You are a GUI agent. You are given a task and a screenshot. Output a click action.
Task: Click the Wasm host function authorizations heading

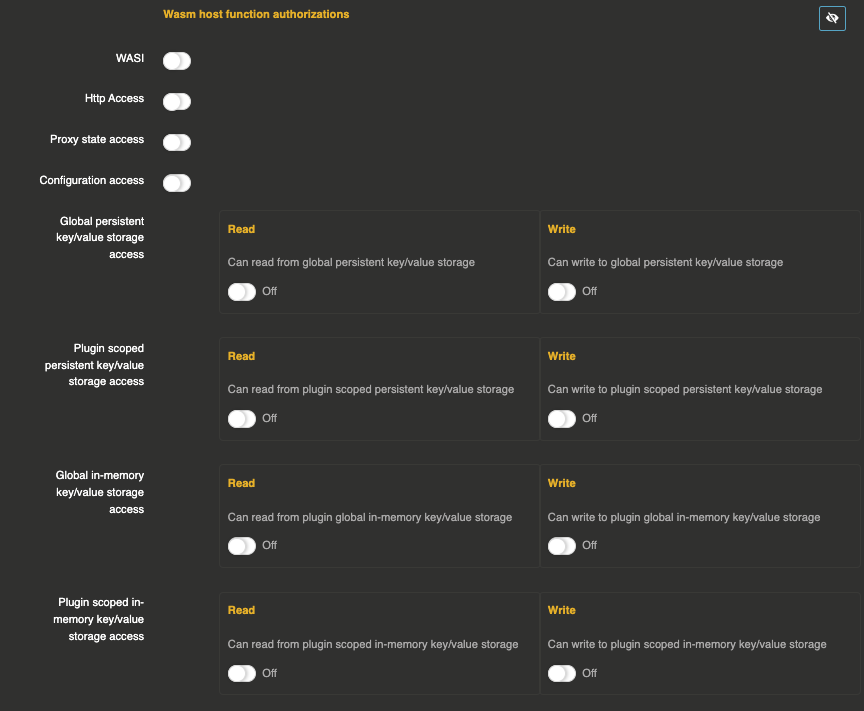coord(256,15)
